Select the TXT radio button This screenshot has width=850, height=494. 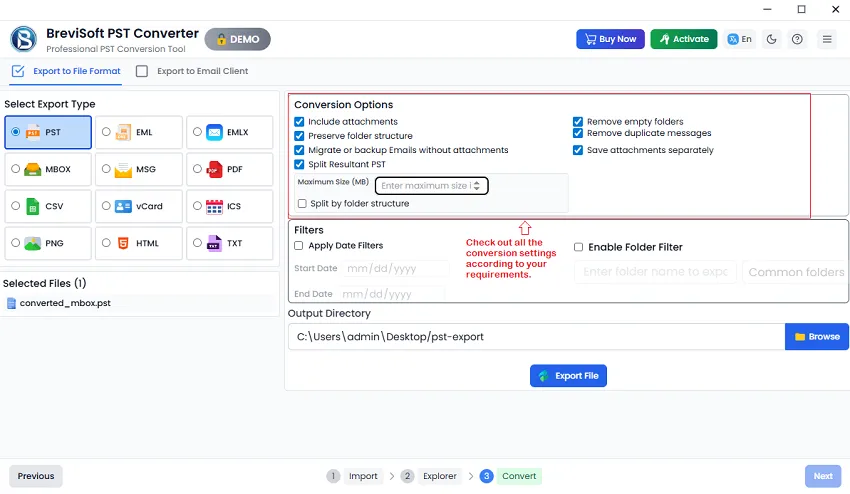[x=197, y=242]
